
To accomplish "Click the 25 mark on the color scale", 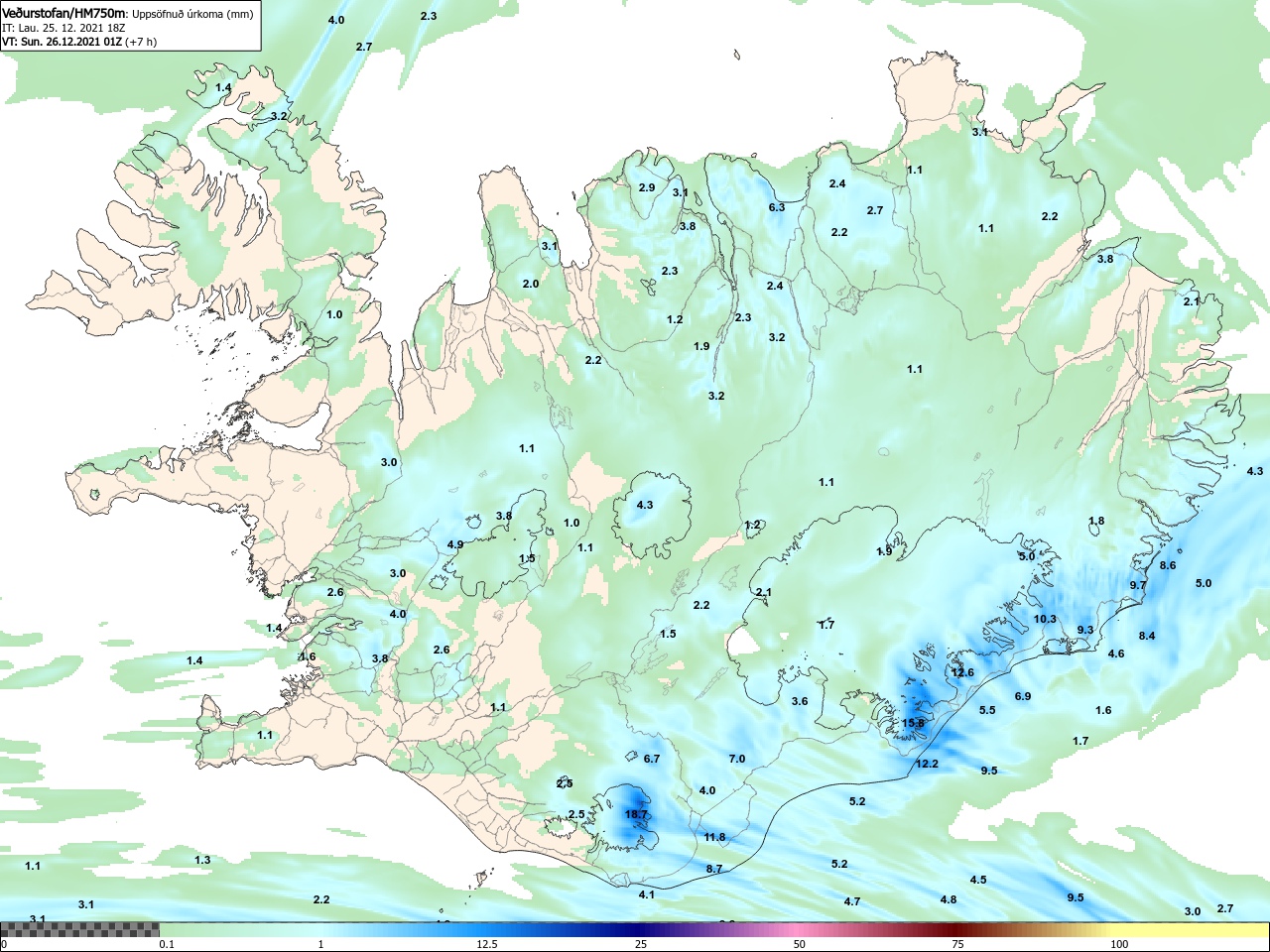I will coord(642,945).
